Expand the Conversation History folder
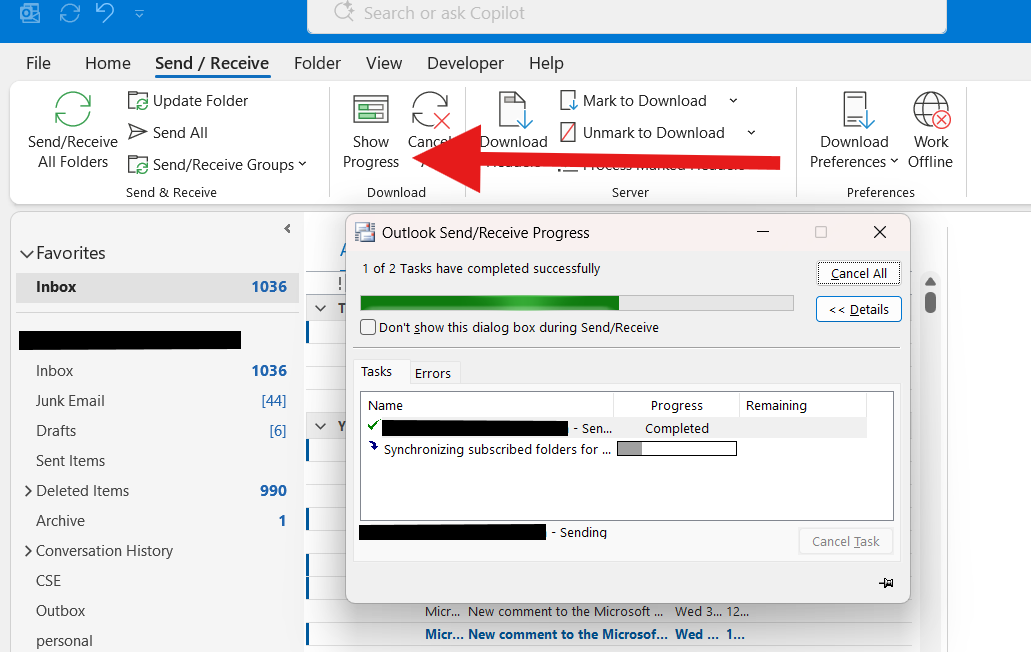Viewport: 1031px width, 652px height. [x=28, y=551]
